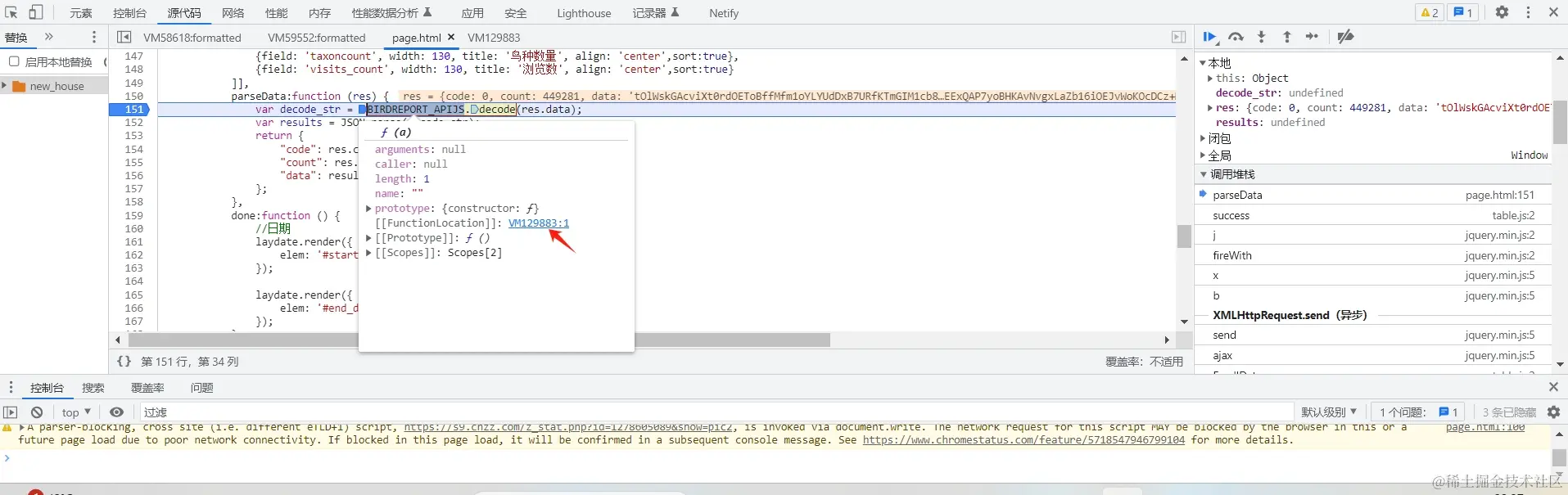Collapse the 本地 scope section

(1203, 63)
